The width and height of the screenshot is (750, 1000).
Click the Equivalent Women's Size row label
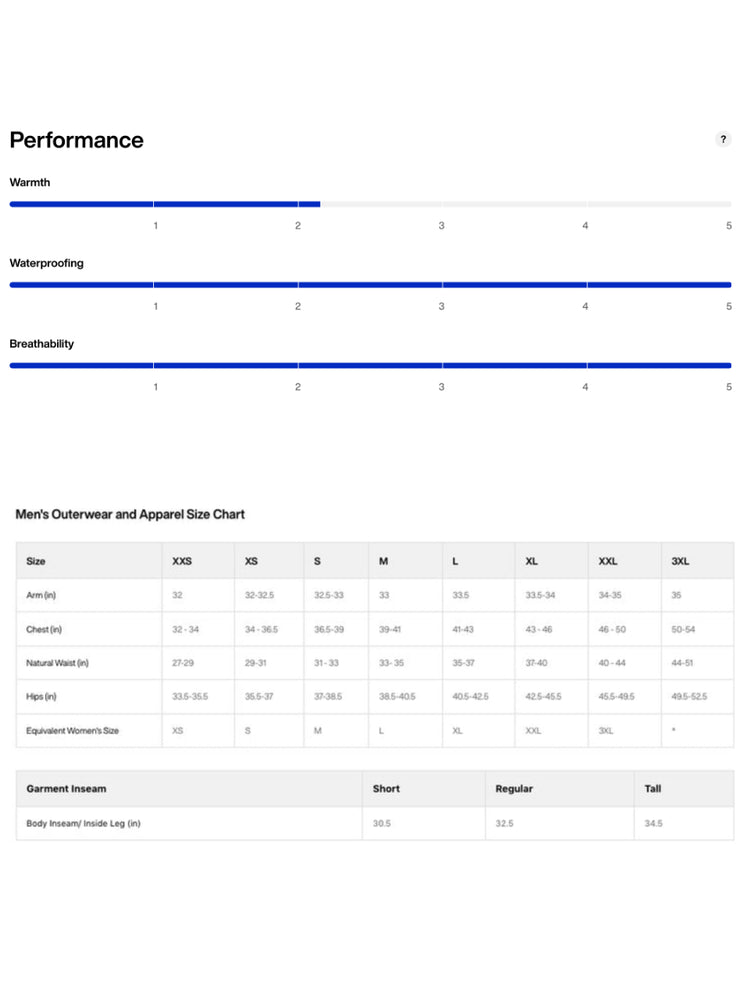(73, 731)
